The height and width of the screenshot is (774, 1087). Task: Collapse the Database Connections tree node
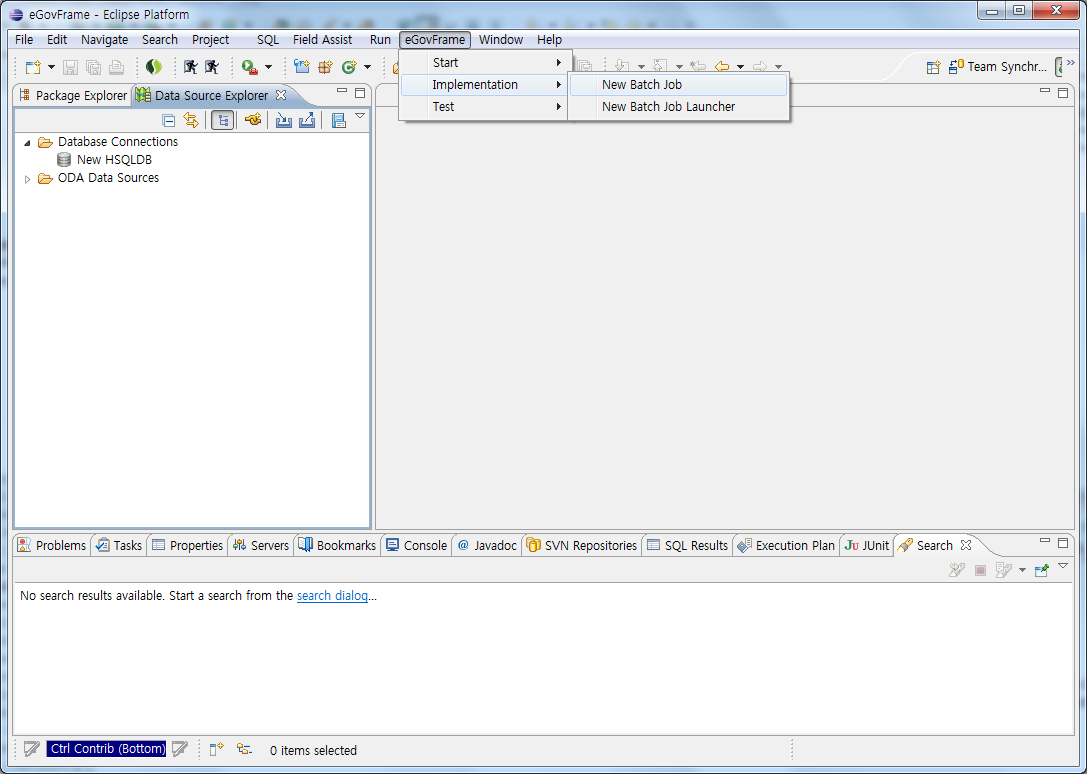pos(28,143)
